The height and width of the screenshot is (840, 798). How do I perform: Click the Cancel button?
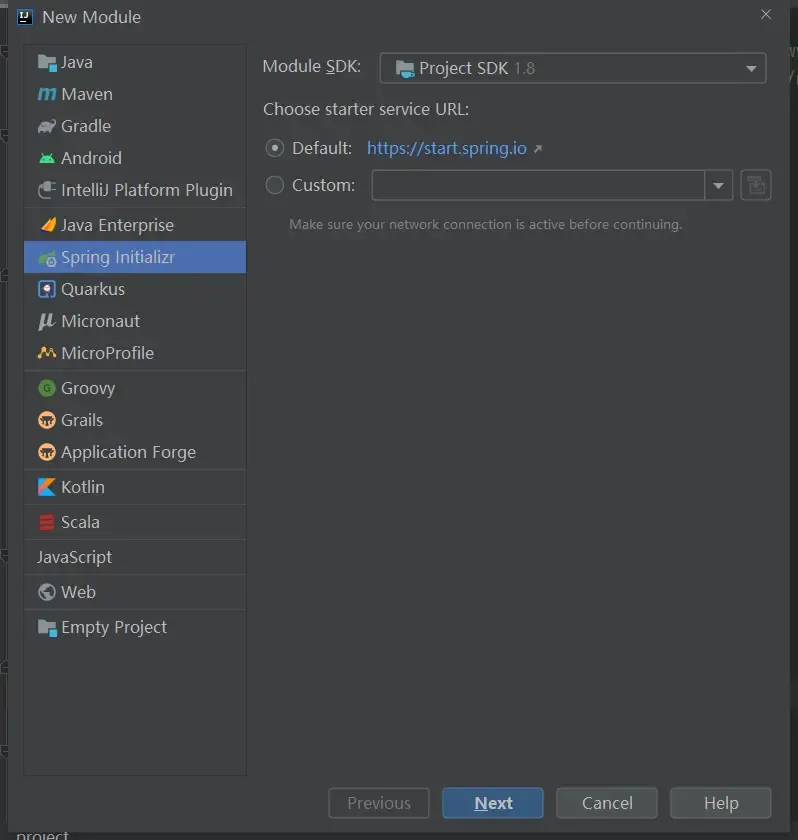607,803
